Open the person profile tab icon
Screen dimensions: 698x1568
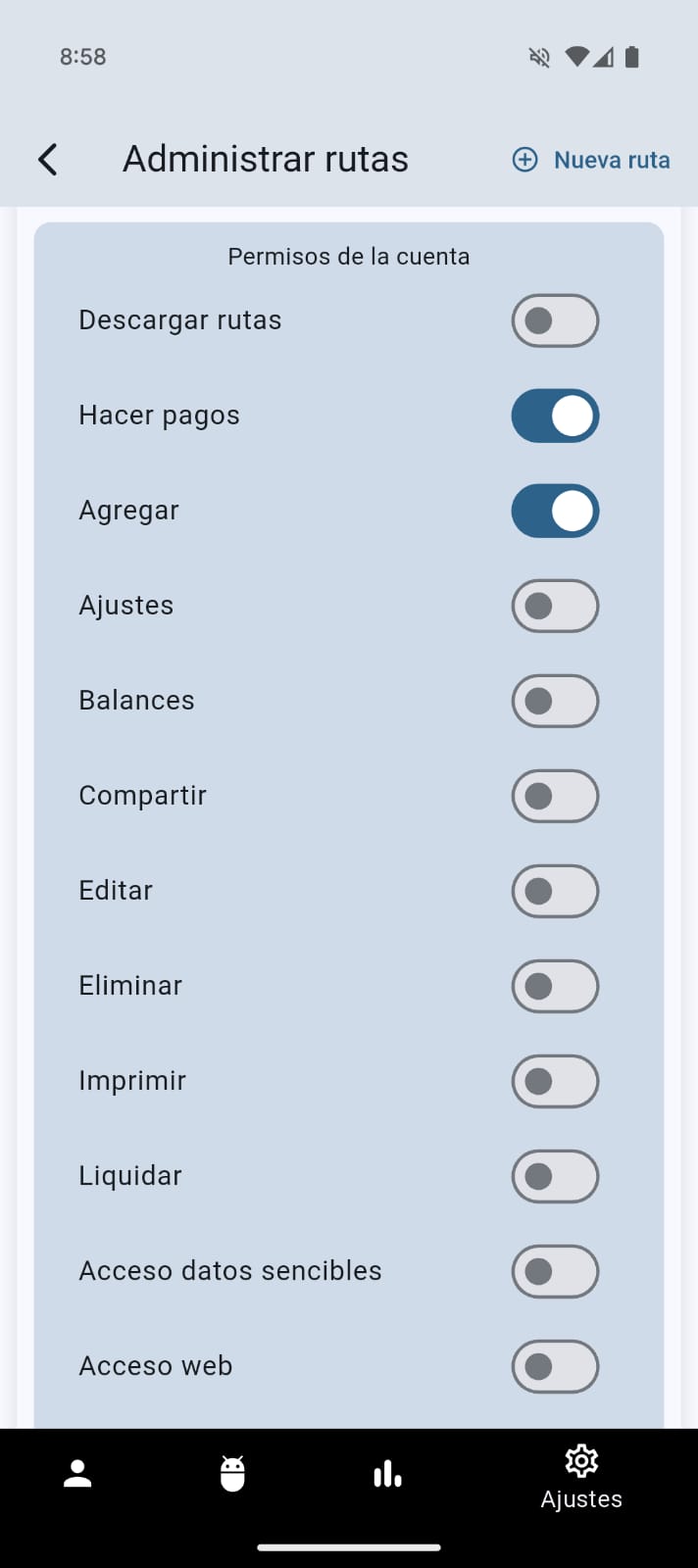(77, 1474)
